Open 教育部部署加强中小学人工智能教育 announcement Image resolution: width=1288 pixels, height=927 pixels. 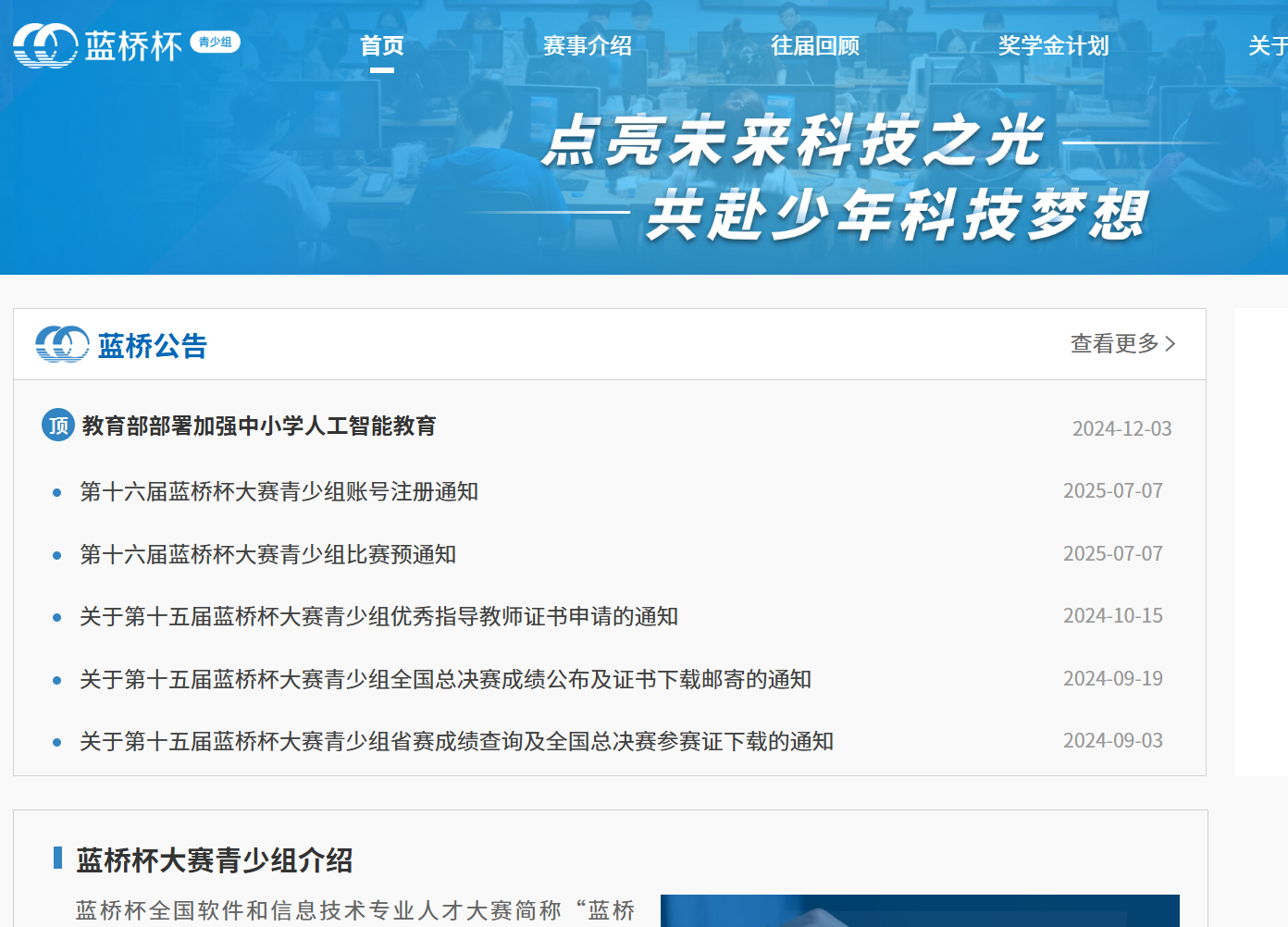point(259,426)
